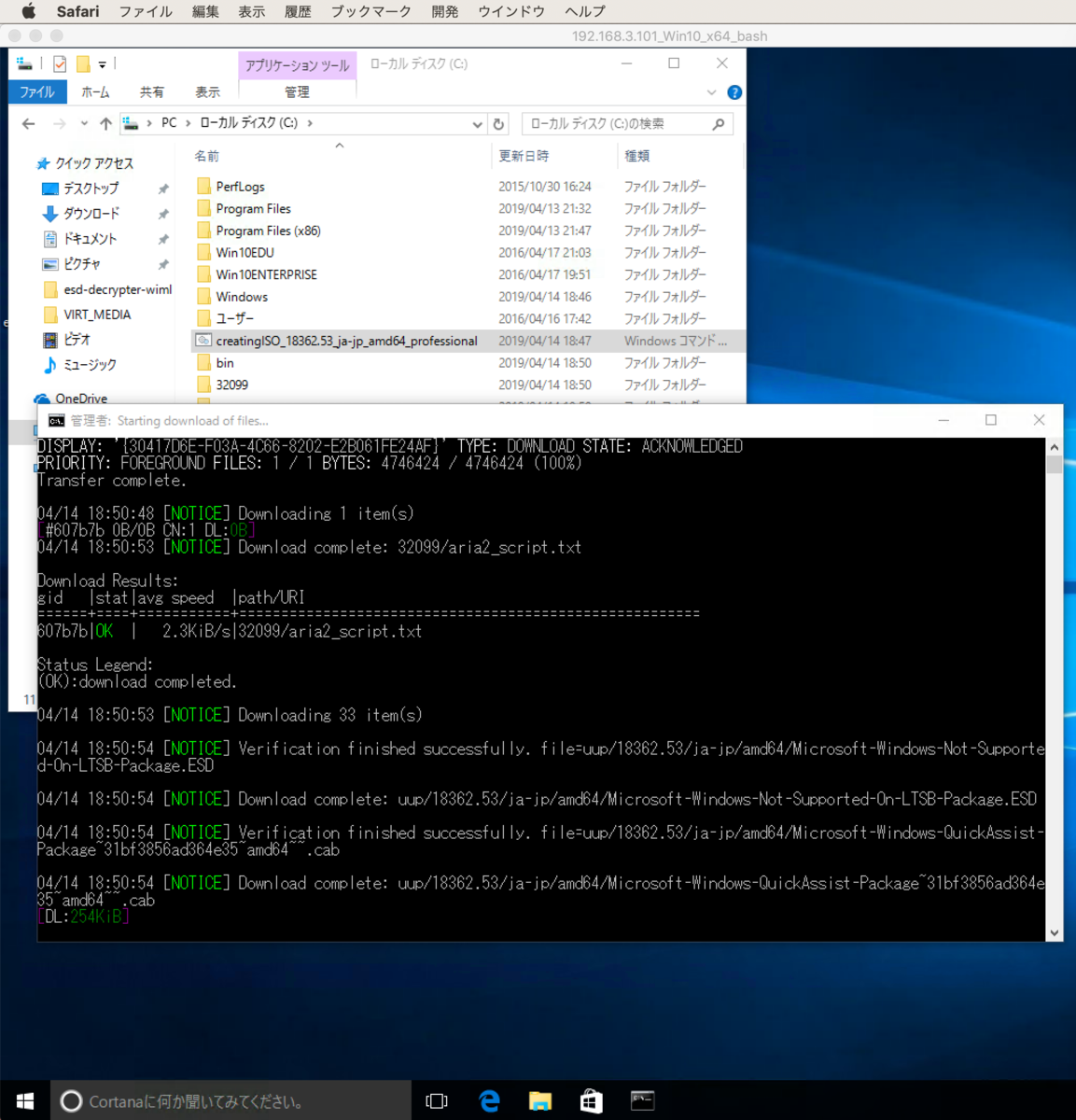The width and height of the screenshot is (1076, 1120).
Task: Open the ウインドウ menu
Action: click(510, 11)
